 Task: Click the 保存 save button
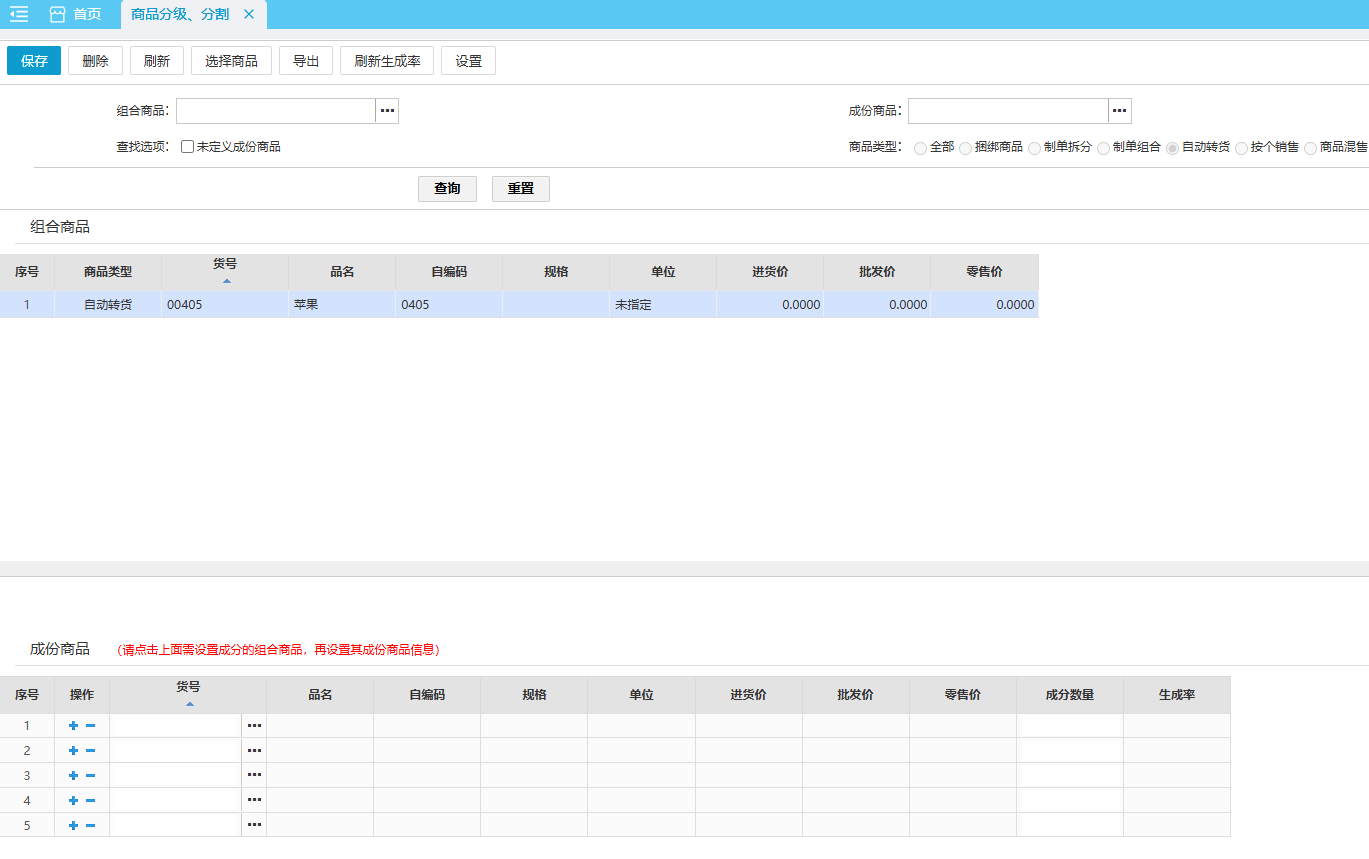coord(34,61)
